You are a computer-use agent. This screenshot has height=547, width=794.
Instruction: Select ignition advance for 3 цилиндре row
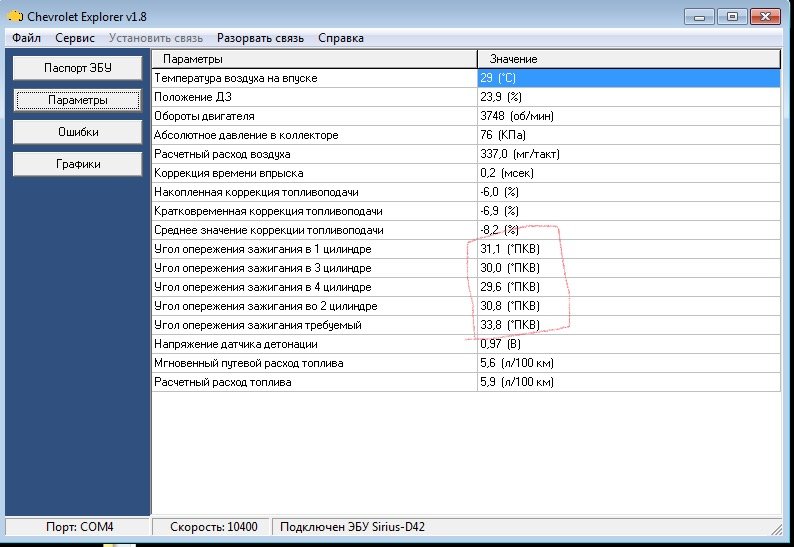[466, 268]
